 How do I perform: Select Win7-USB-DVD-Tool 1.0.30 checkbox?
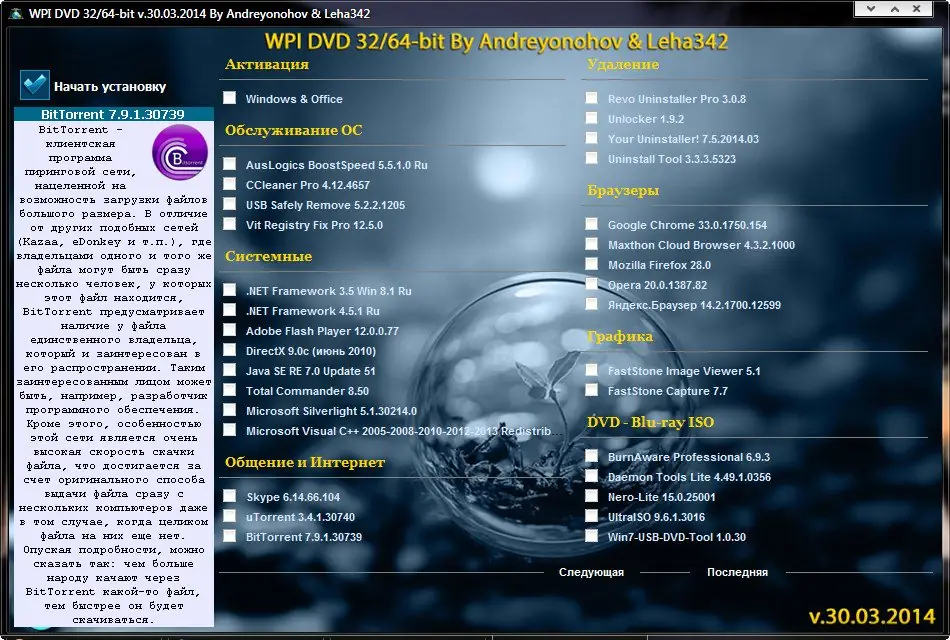[592, 536]
